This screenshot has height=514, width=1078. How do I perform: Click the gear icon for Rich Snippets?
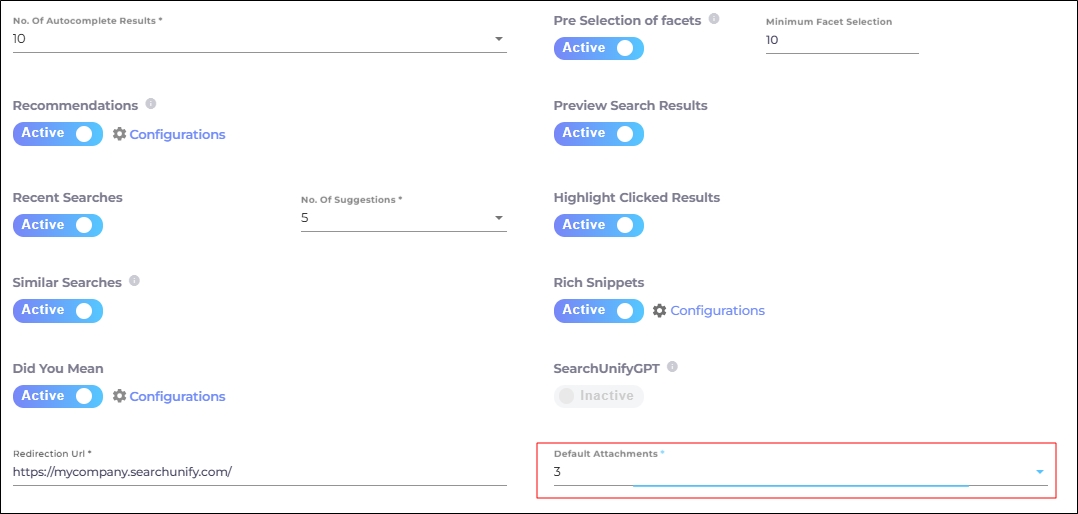[659, 311]
